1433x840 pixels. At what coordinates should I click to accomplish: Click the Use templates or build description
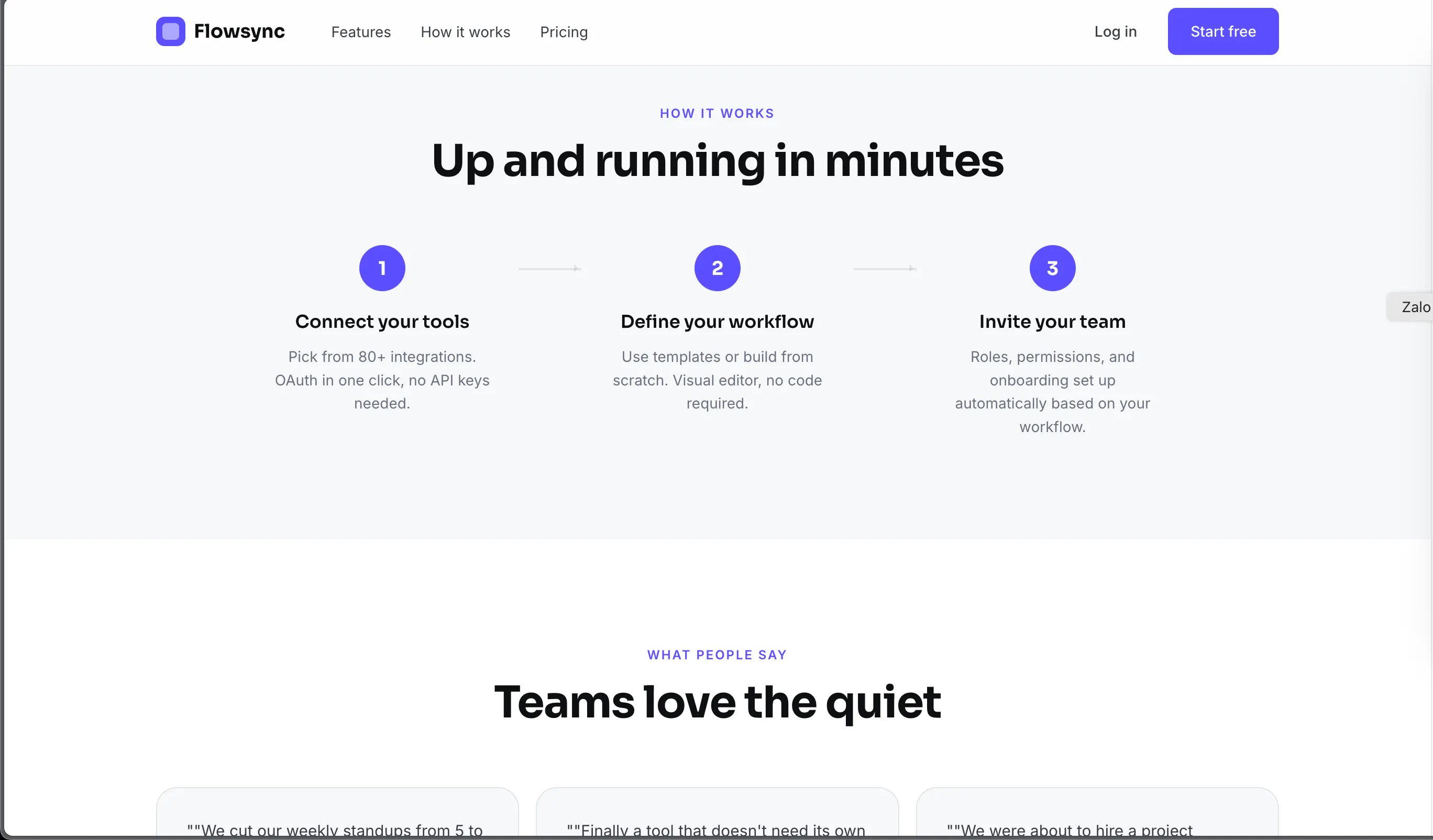pos(717,380)
